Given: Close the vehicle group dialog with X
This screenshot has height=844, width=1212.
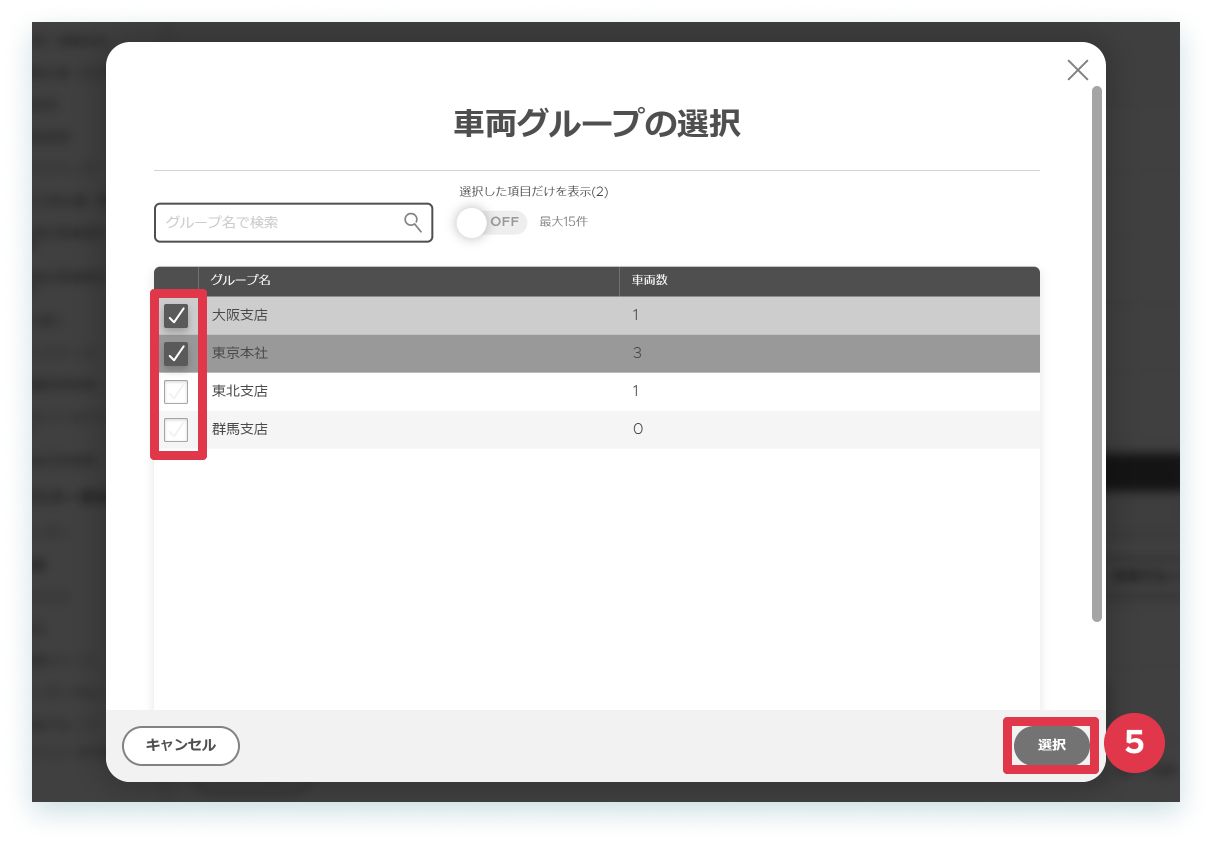Looking at the screenshot, I should 1077,70.
